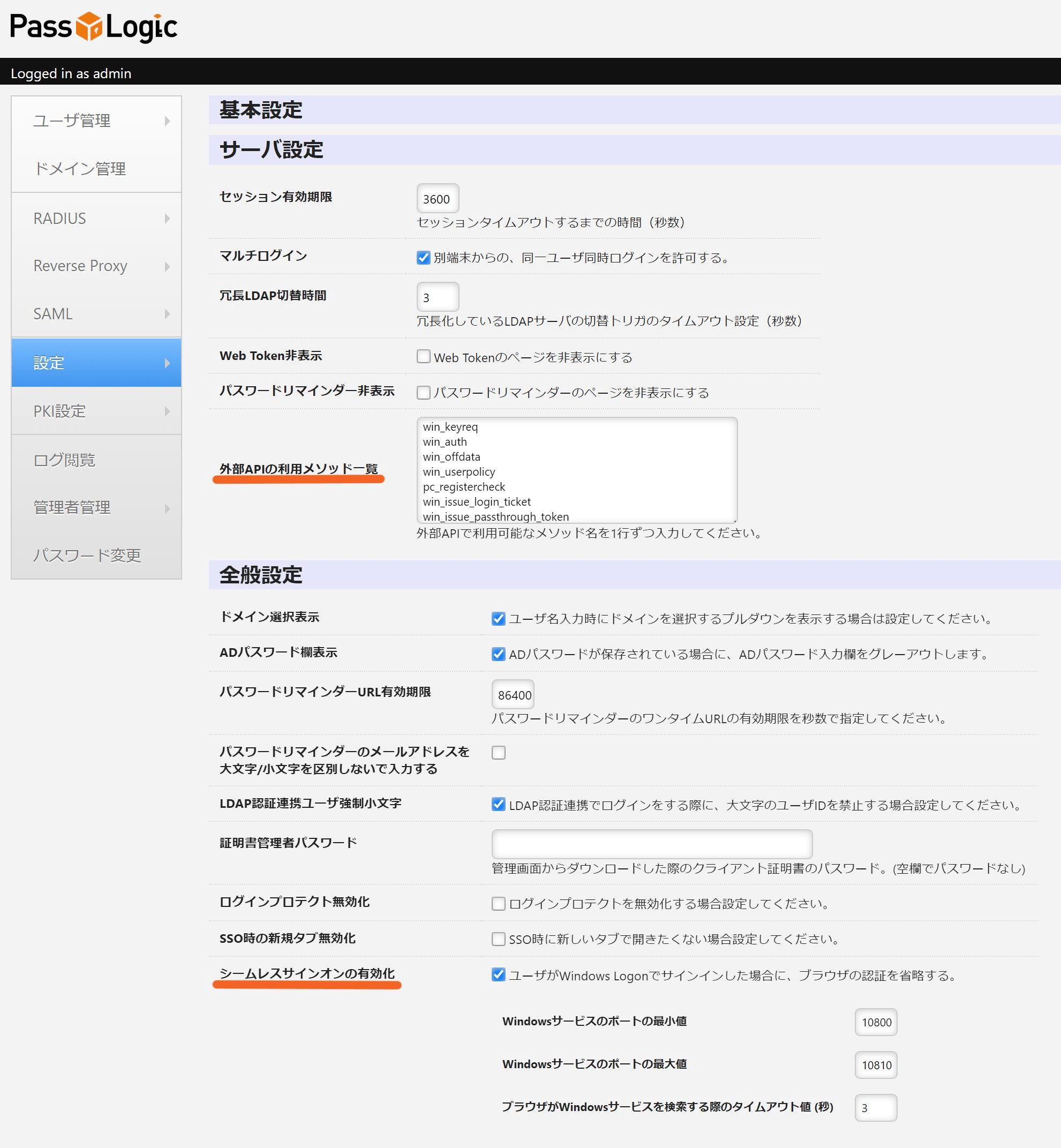Expand the RADIUS submenu arrow
1061x1148 pixels.
point(167,218)
